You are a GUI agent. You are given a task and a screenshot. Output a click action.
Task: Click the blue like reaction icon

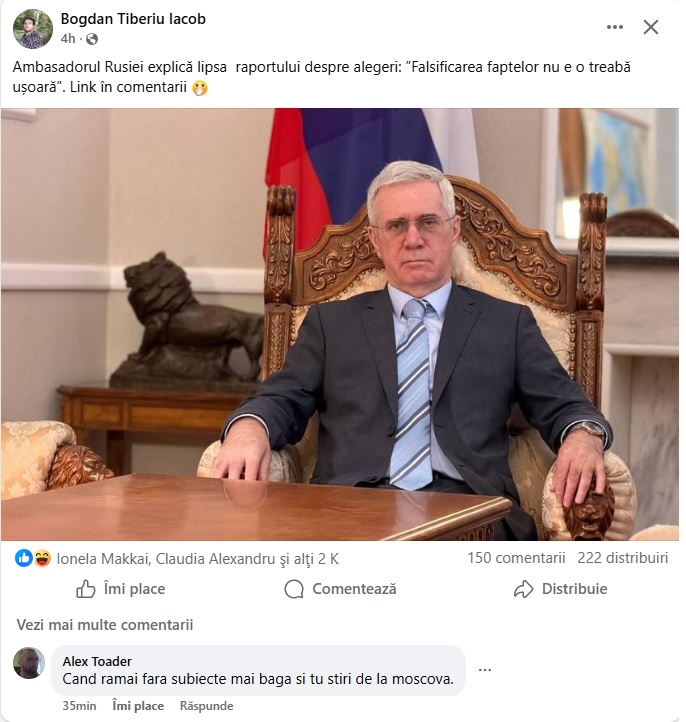[x=24, y=558]
